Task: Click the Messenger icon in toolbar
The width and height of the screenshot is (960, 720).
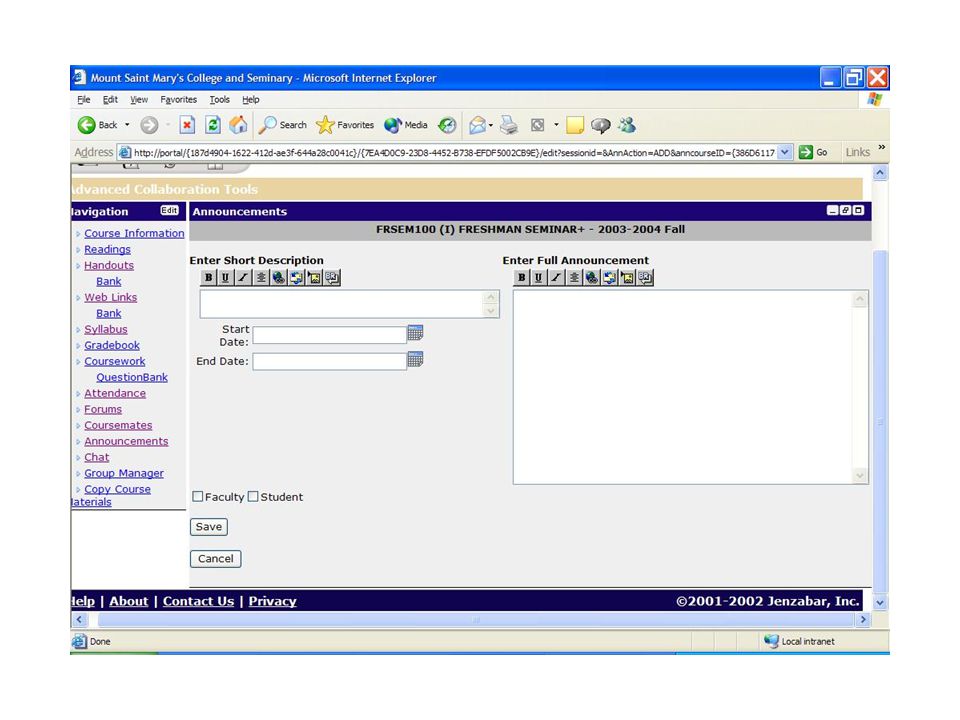Action: (627, 125)
